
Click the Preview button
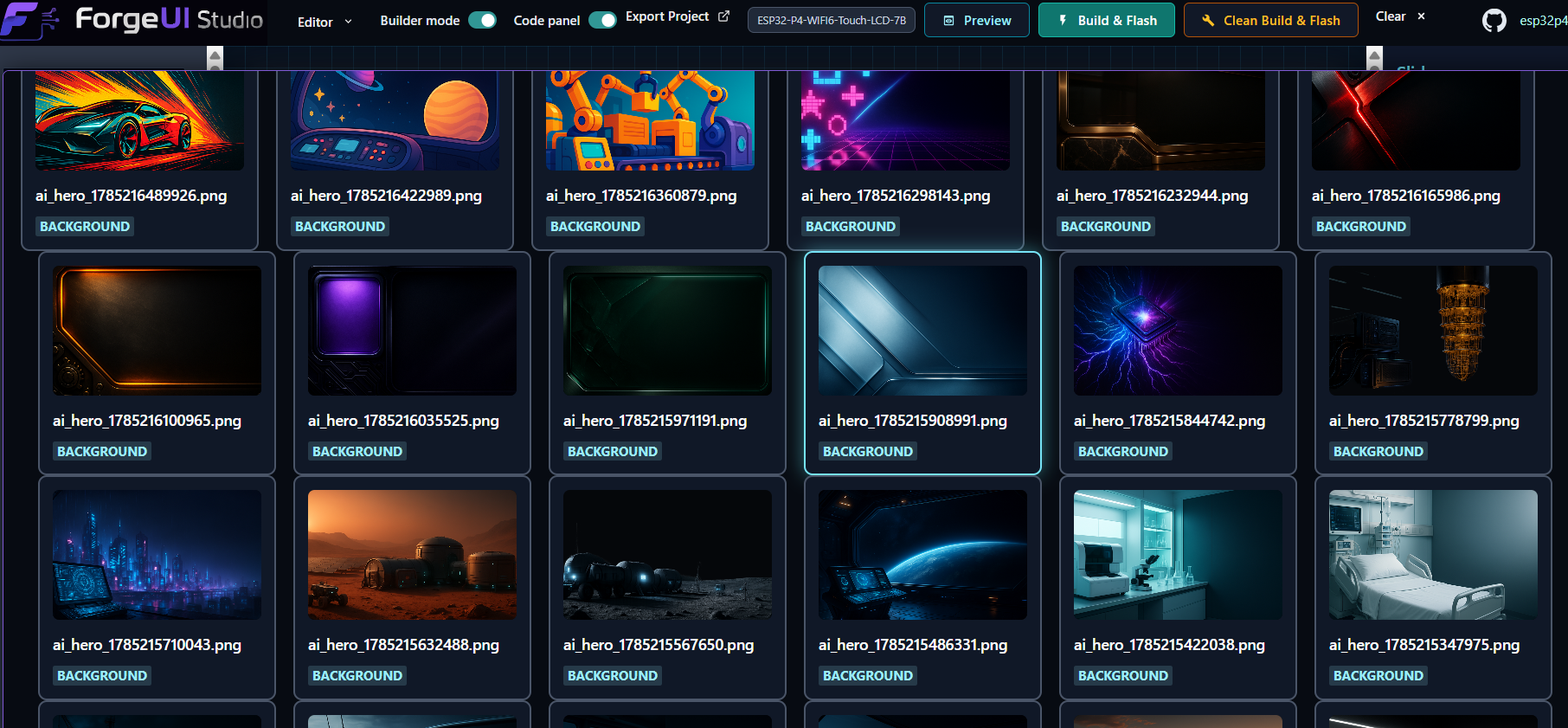click(x=977, y=20)
